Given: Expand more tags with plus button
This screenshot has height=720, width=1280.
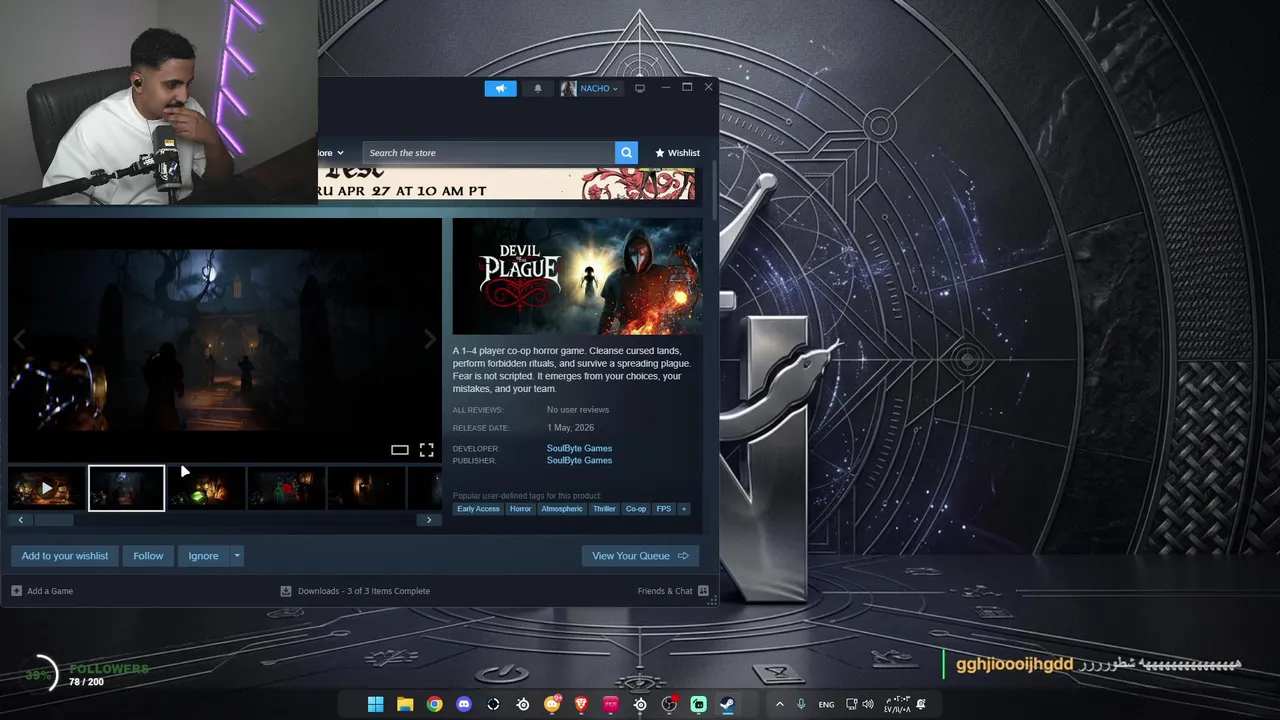Looking at the screenshot, I should (x=684, y=509).
